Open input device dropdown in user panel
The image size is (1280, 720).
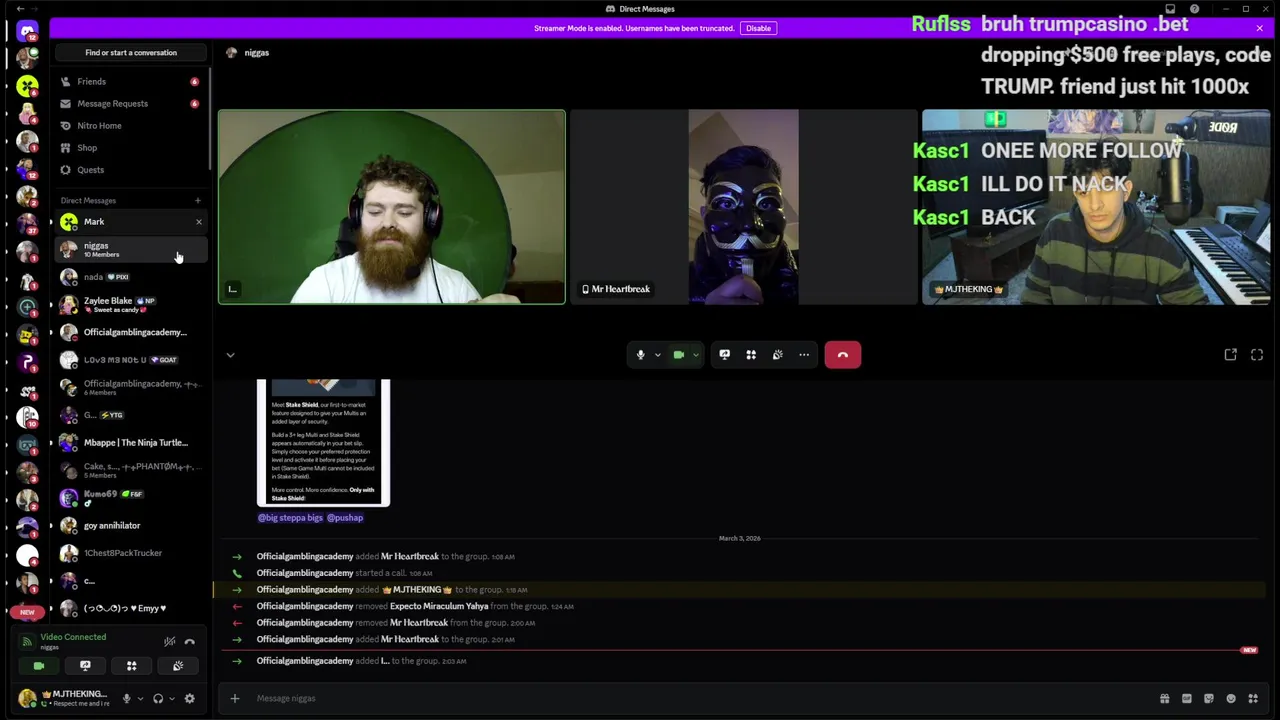pos(140,698)
